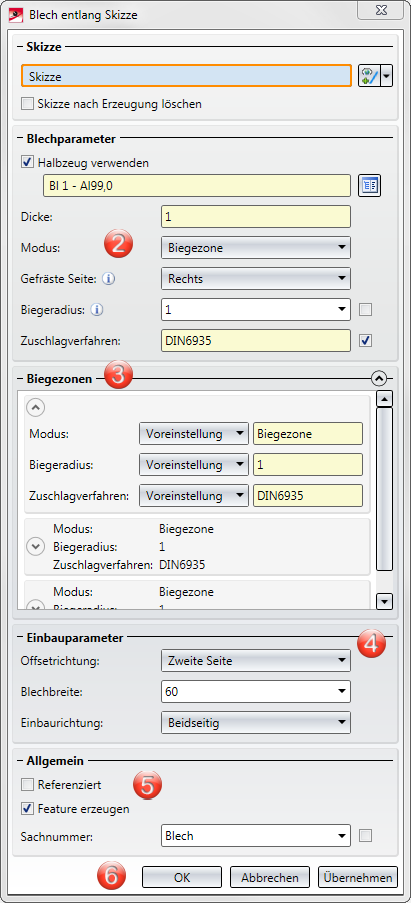Screen dimensions: 411x903
Task: Click the info icon next to Gefräste Seite
Action: (x=108, y=279)
